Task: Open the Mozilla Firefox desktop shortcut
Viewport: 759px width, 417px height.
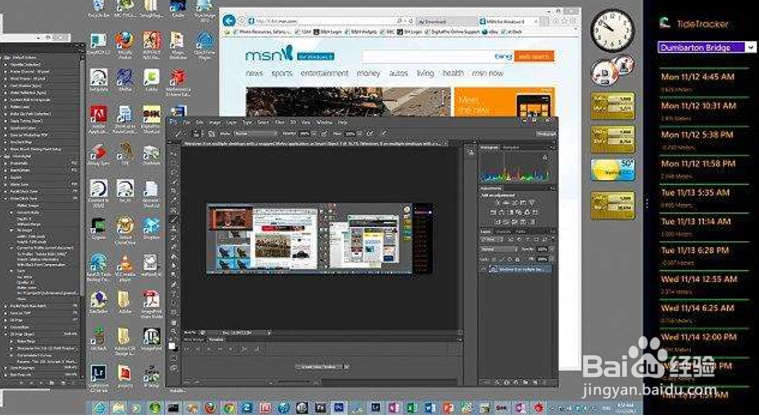Action: pos(124,44)
